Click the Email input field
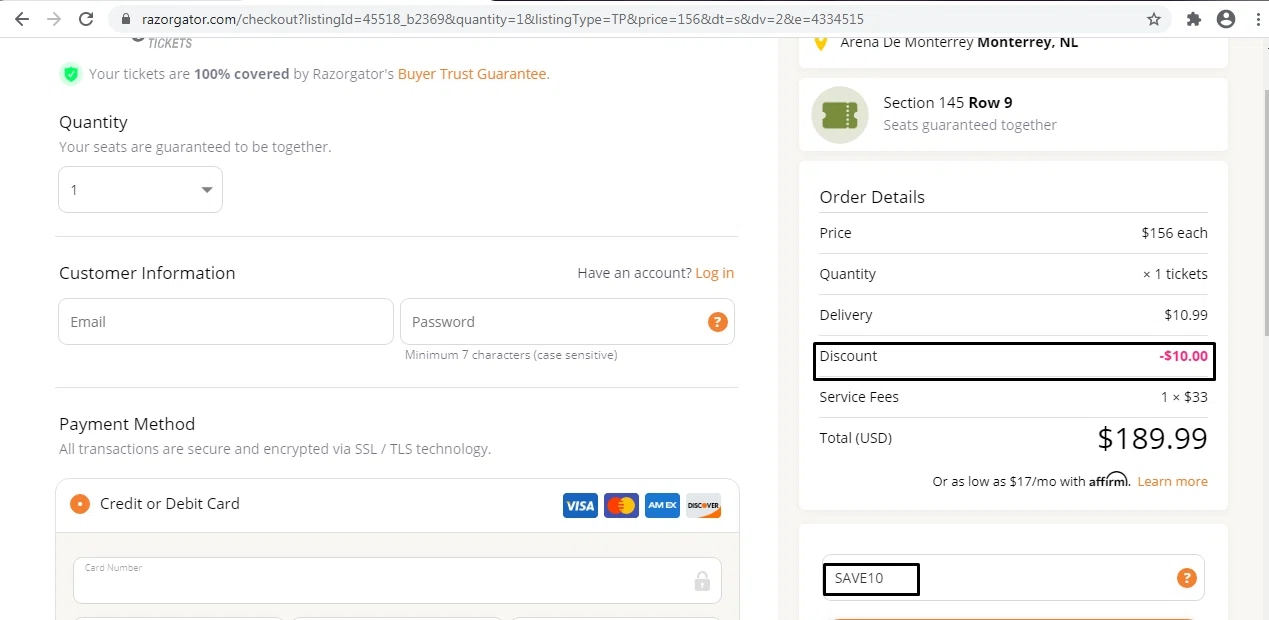The width and height of the screenshot is (1269, 620). tap(226, 322)
